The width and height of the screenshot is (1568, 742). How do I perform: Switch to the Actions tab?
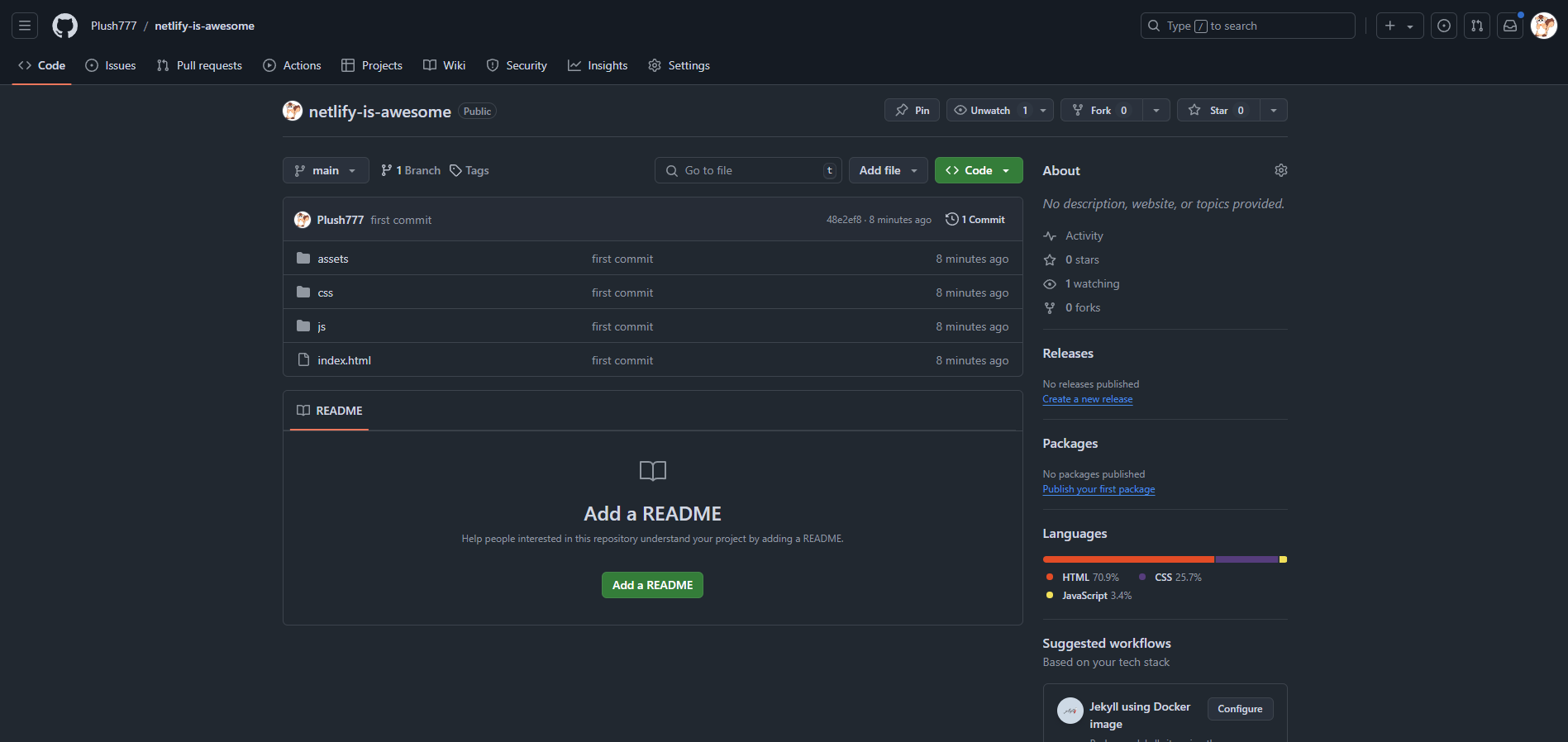coord(292,65)
